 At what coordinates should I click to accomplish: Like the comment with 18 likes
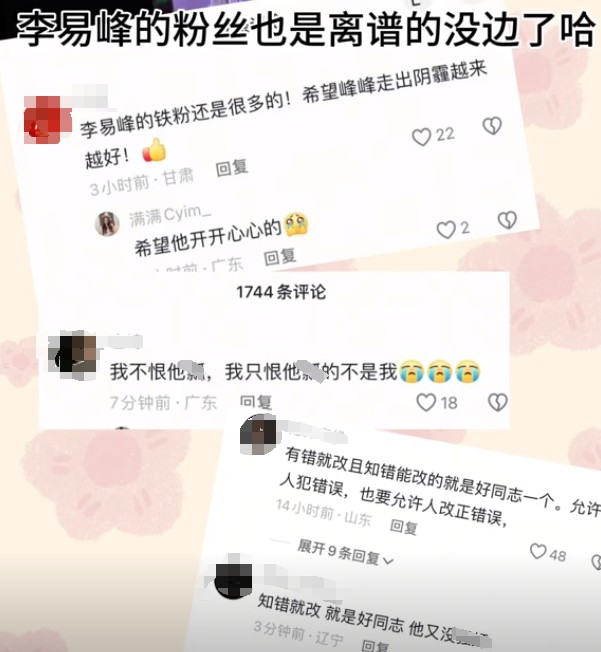point(426,403)
